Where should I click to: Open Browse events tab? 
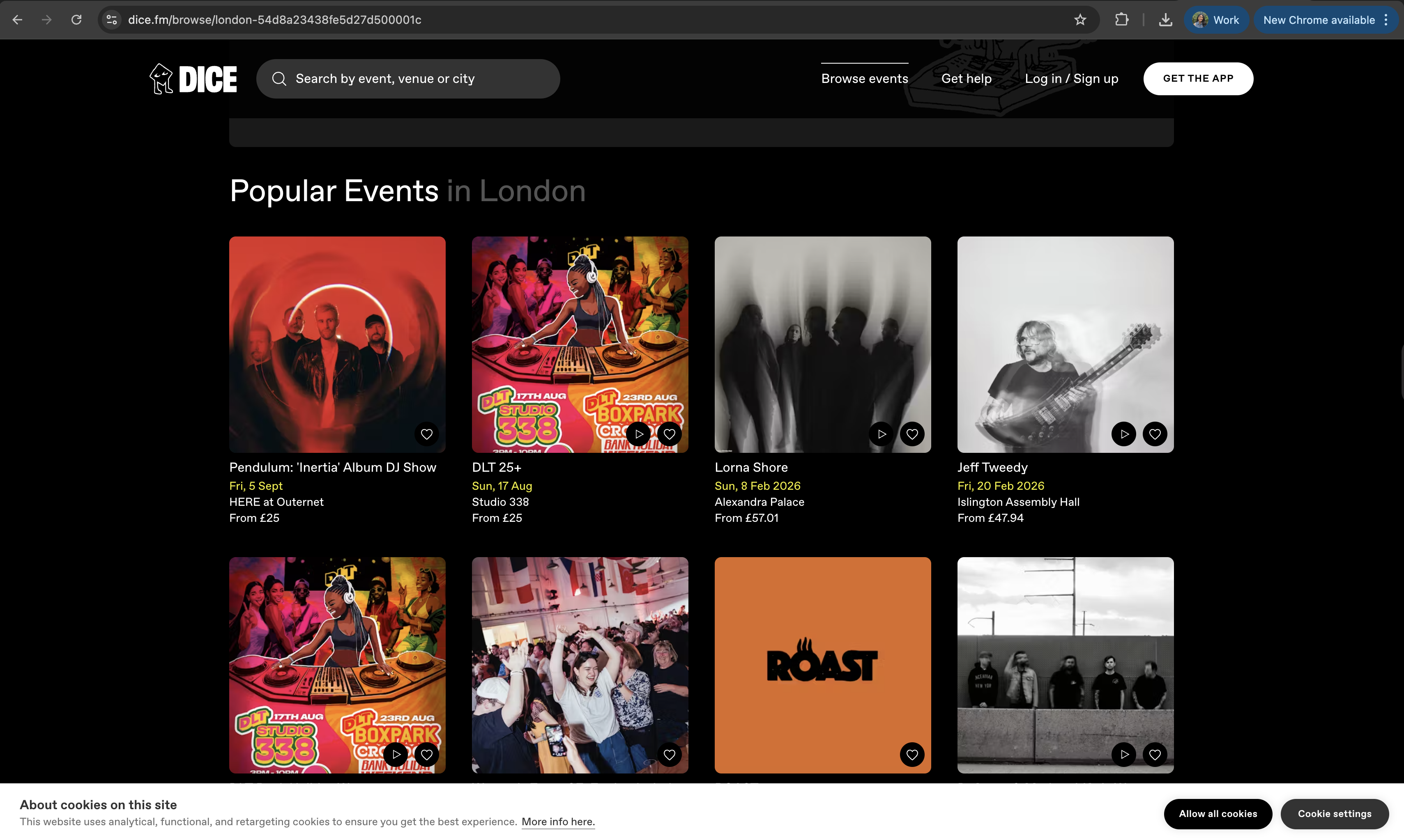coord(864,79)
